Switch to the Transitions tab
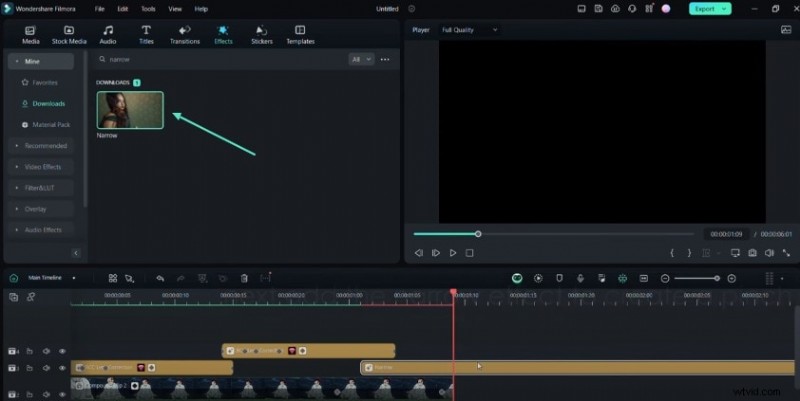800x401 pixels. pyautogui.click(x=185, y=35)
